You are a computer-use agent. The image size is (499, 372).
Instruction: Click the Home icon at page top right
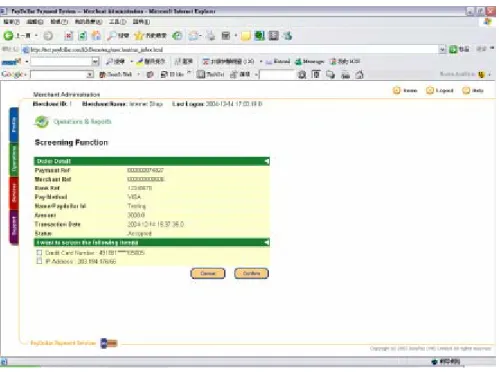click(x=396, y=90)
